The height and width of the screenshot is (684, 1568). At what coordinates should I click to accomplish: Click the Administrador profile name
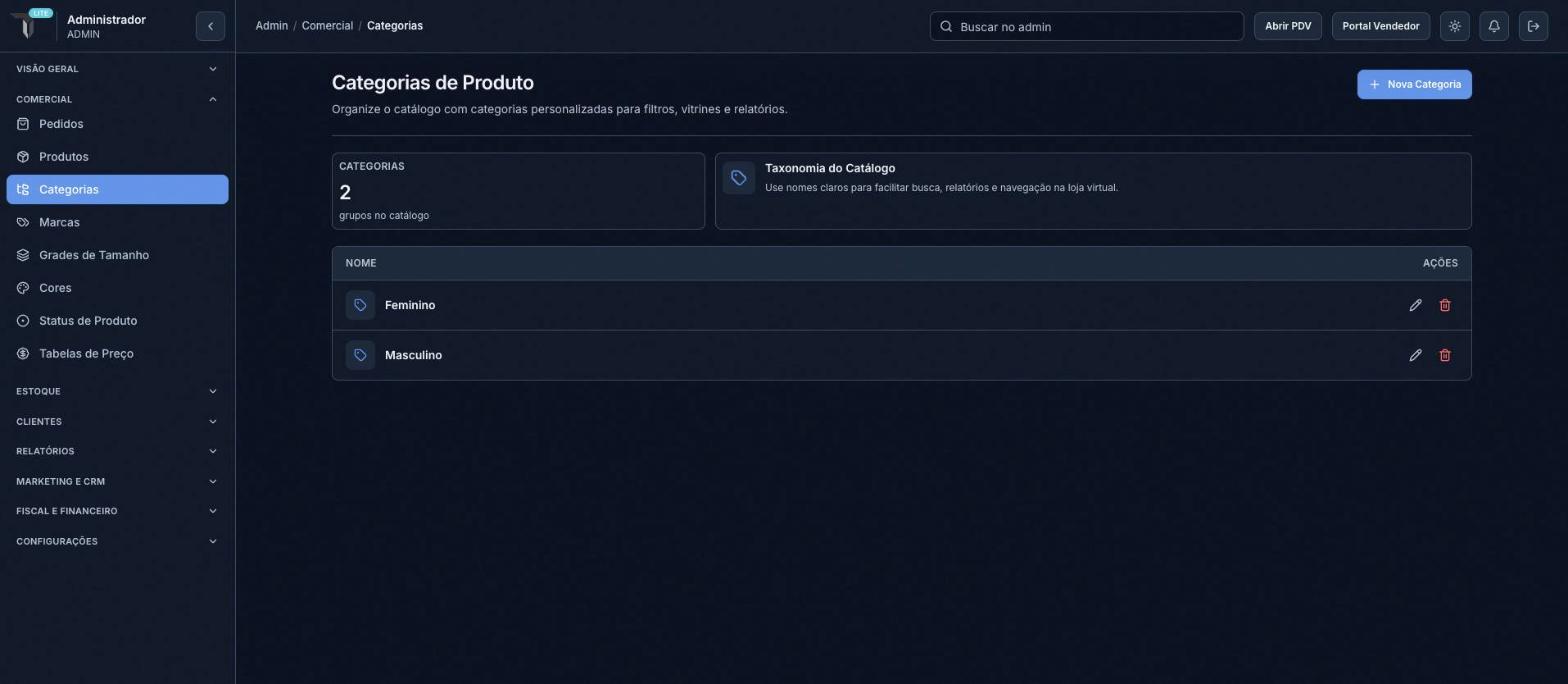coord(106,20)
